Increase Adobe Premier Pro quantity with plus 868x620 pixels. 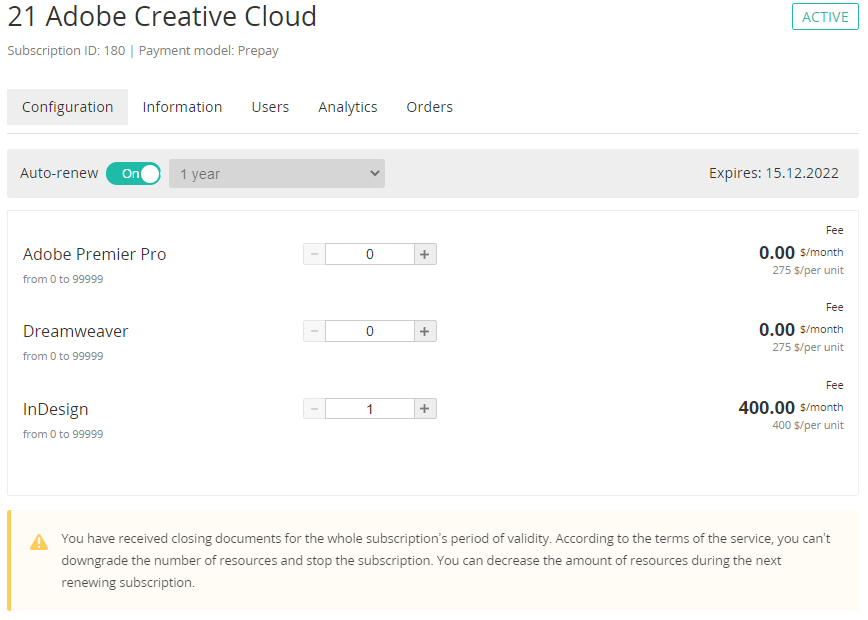point(425,255)
